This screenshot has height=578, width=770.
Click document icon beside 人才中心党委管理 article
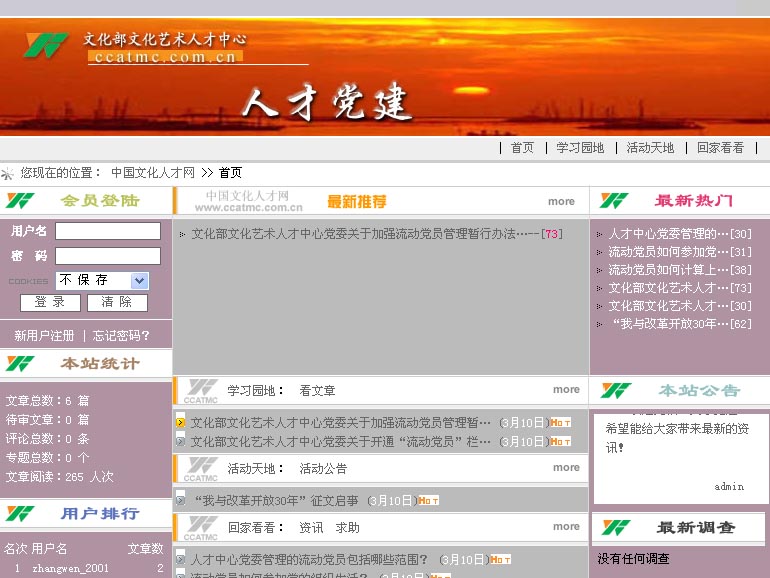point(181,560)
